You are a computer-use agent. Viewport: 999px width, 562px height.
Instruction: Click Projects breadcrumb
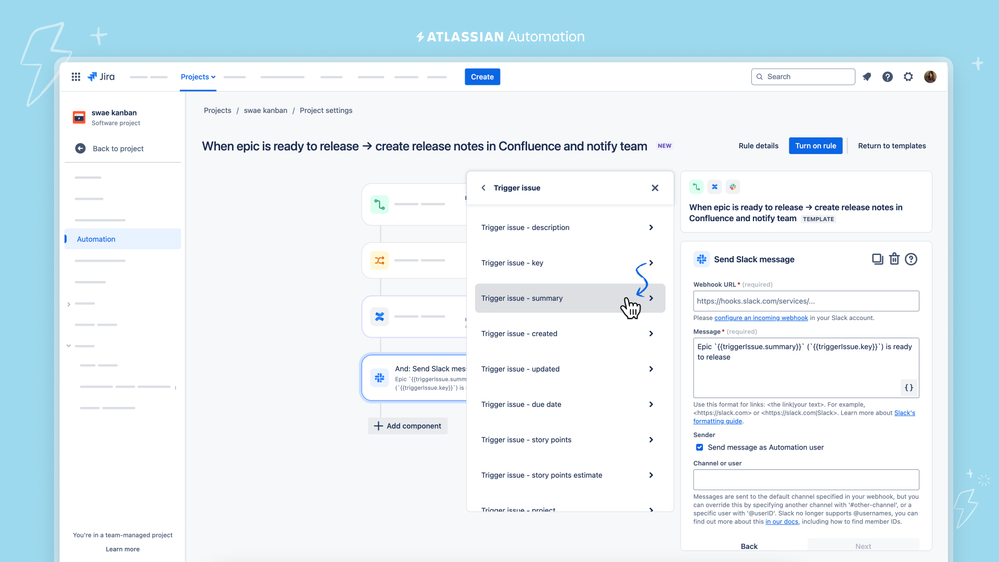pos(217,110)
